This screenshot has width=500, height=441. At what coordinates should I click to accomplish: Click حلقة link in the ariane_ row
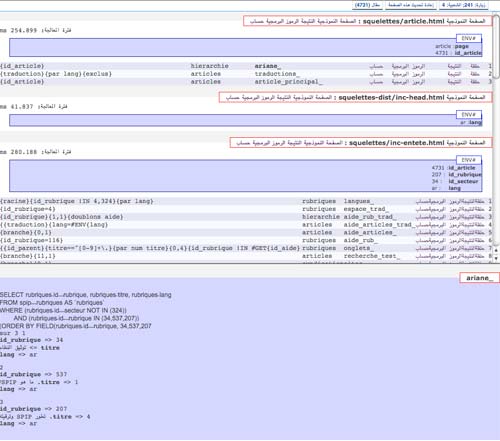pyautogui.click(x=475, y=66)
